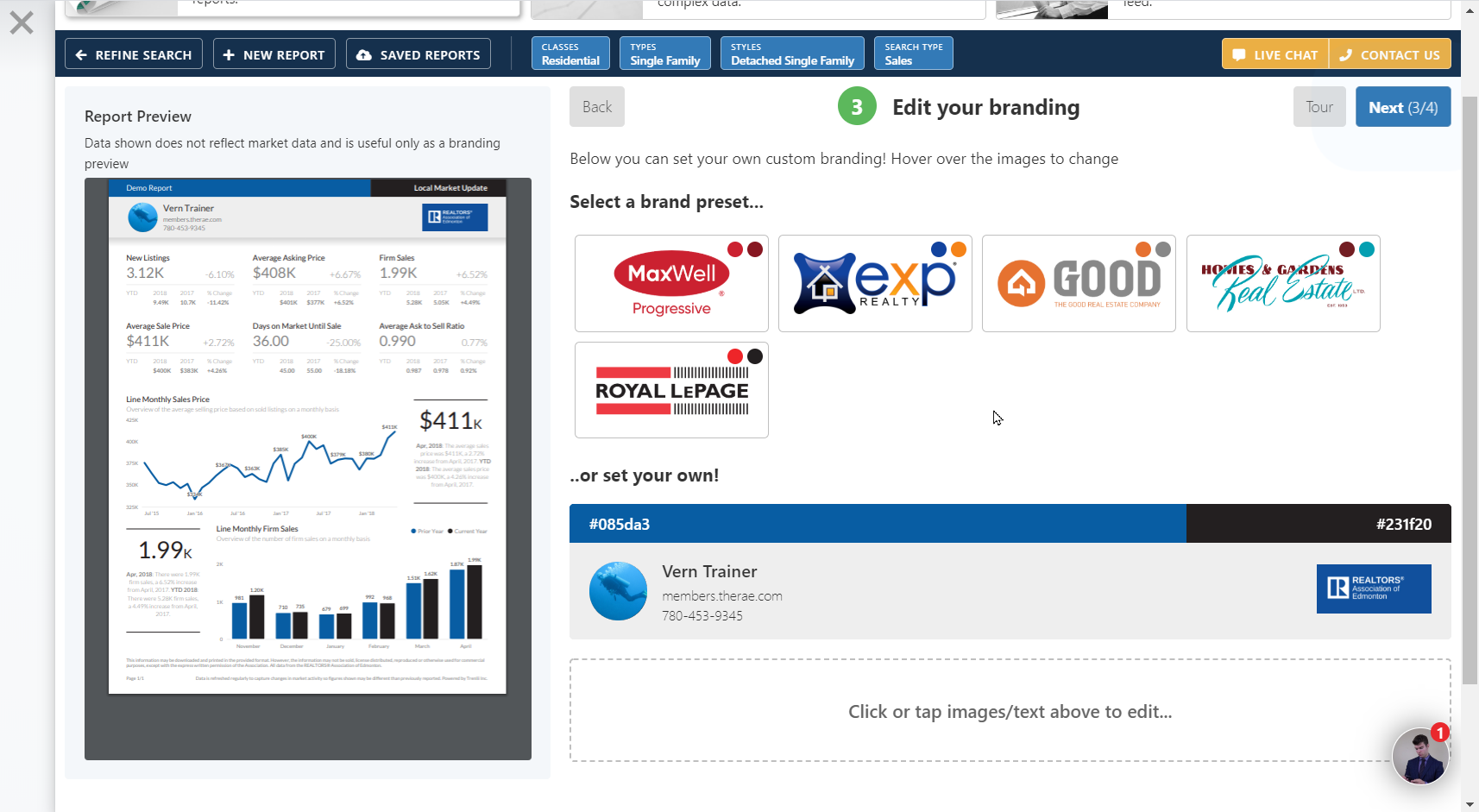Open the Classes Residential filter
Image resolution: width=1479 pixels, height=812 pixels.
[570, 54]
